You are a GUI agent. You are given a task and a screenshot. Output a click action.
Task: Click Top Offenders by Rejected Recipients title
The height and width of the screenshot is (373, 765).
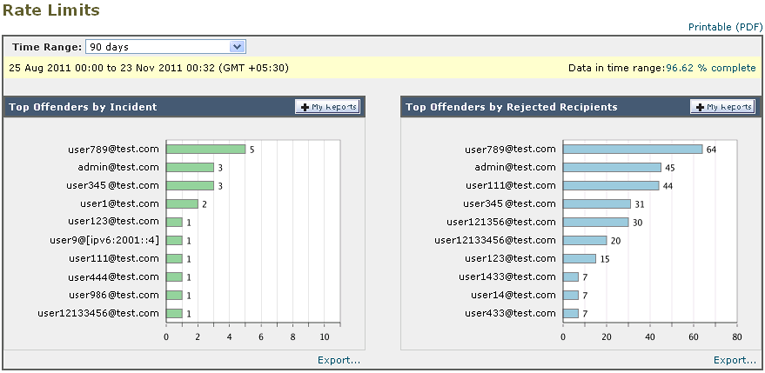click(x=511, y=107)
